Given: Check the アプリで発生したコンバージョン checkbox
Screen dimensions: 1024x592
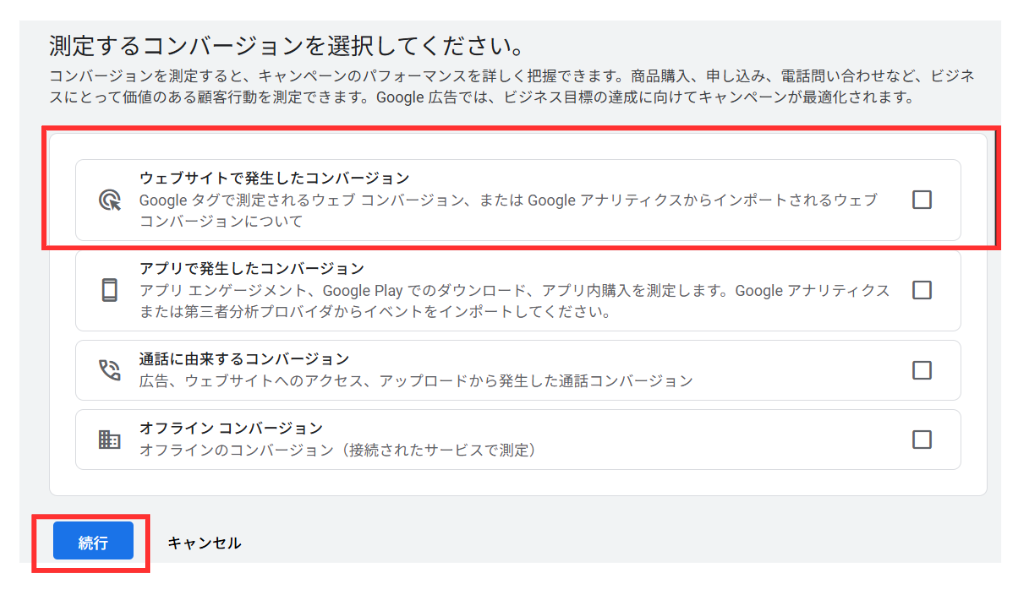Looking at the screenshot, I should [921, 289].
